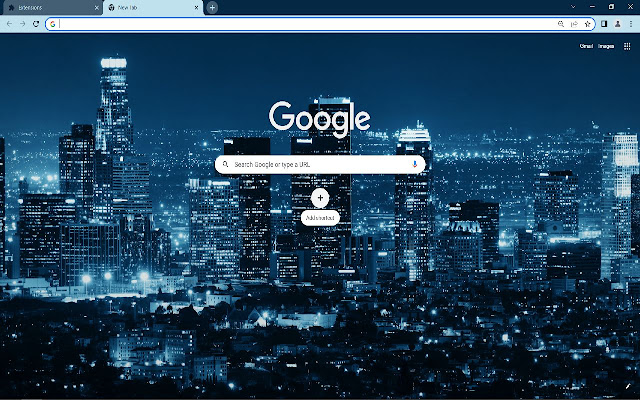Viewport: 640px width, 400px height.
Task: Open the tab search chevron
Action: (573, 7)
